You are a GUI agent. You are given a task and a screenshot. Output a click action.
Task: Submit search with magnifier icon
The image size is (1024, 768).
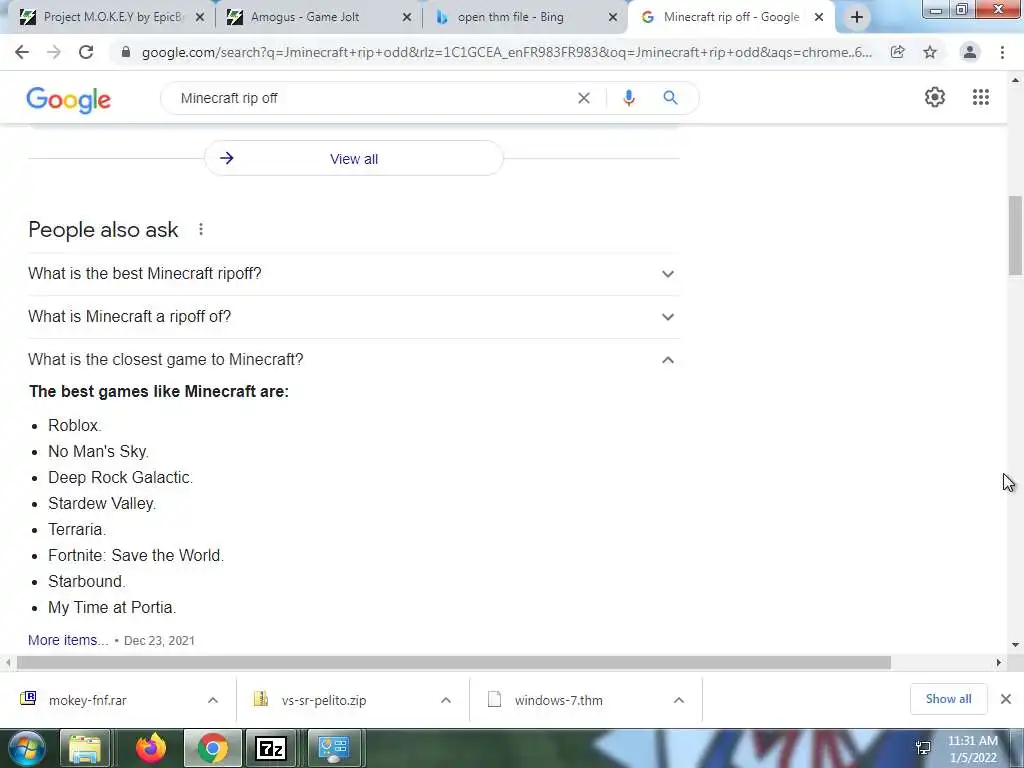tap(670, 98)
